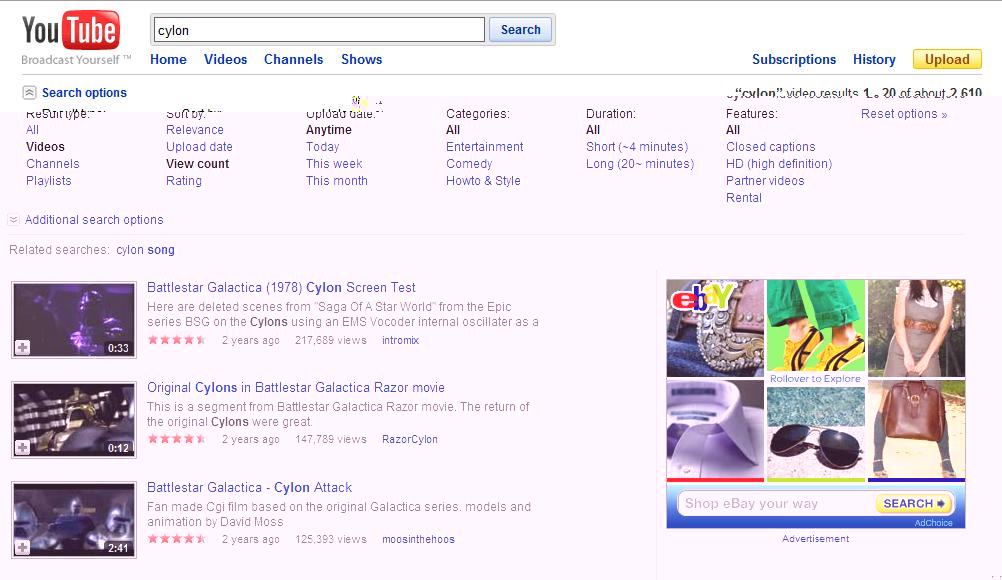
Task: Filter uploads to This month
Action: click(x=337, y=181)
